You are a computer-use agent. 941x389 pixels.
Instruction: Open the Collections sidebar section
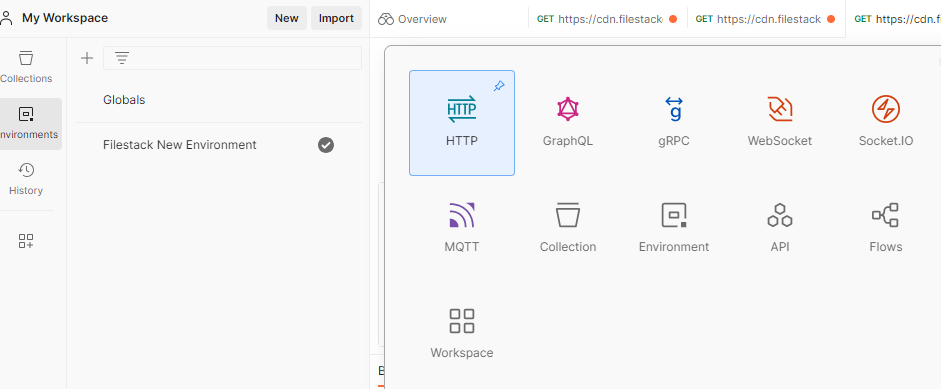26,67
